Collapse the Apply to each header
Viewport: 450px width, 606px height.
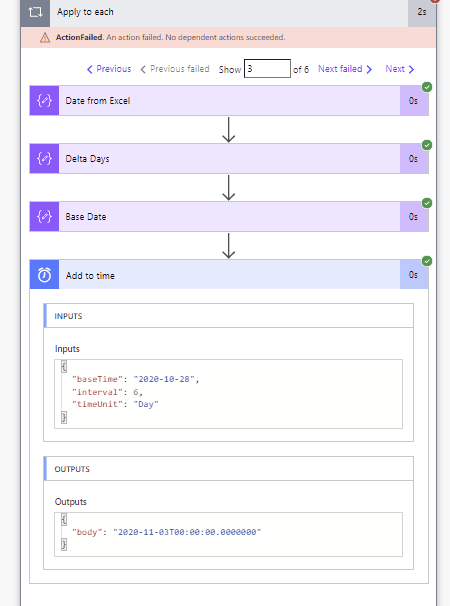point(228,12)
